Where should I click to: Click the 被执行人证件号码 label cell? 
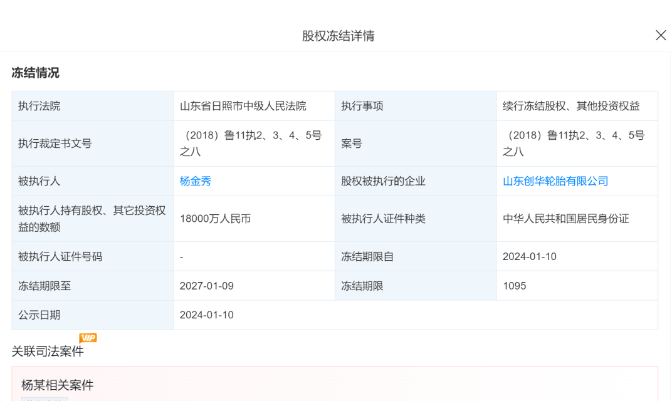click(60, 256)
